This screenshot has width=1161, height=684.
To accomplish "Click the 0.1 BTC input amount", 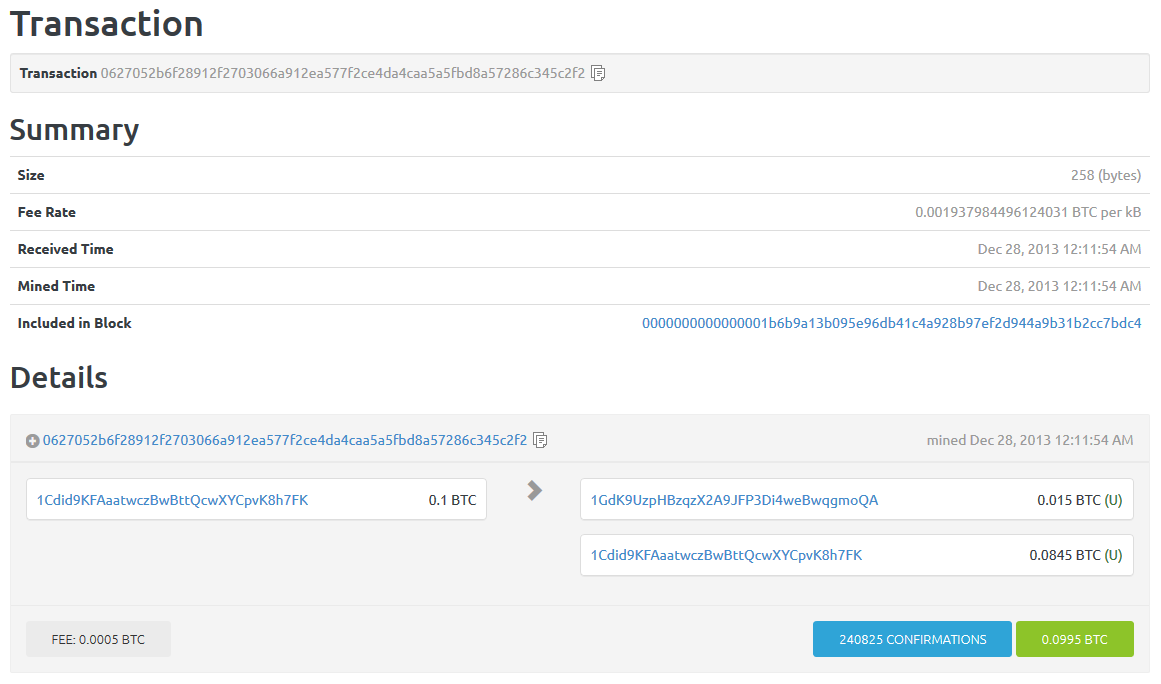I will (452, 500).
